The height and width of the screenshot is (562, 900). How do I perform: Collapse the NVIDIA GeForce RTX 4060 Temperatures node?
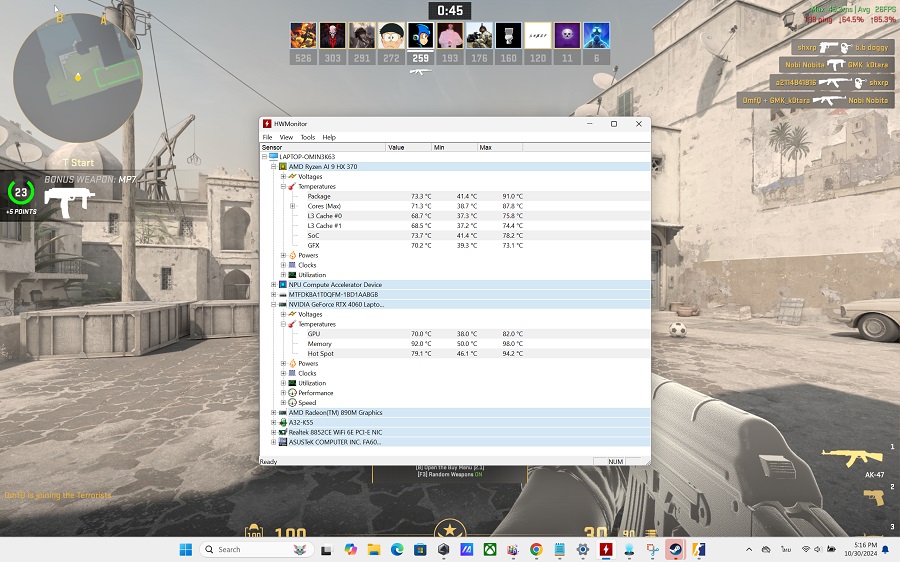click(283, 324)
